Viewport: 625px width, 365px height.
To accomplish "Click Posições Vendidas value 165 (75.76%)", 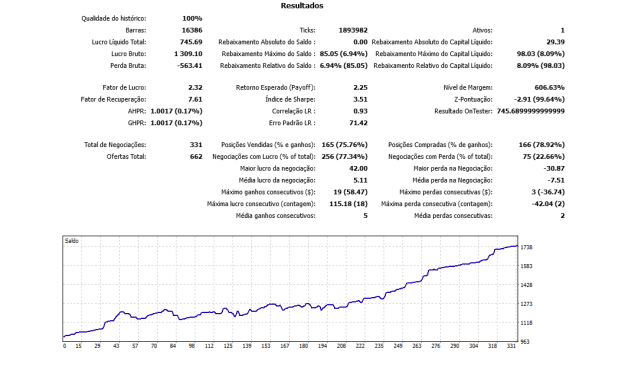I will point(345,145).
